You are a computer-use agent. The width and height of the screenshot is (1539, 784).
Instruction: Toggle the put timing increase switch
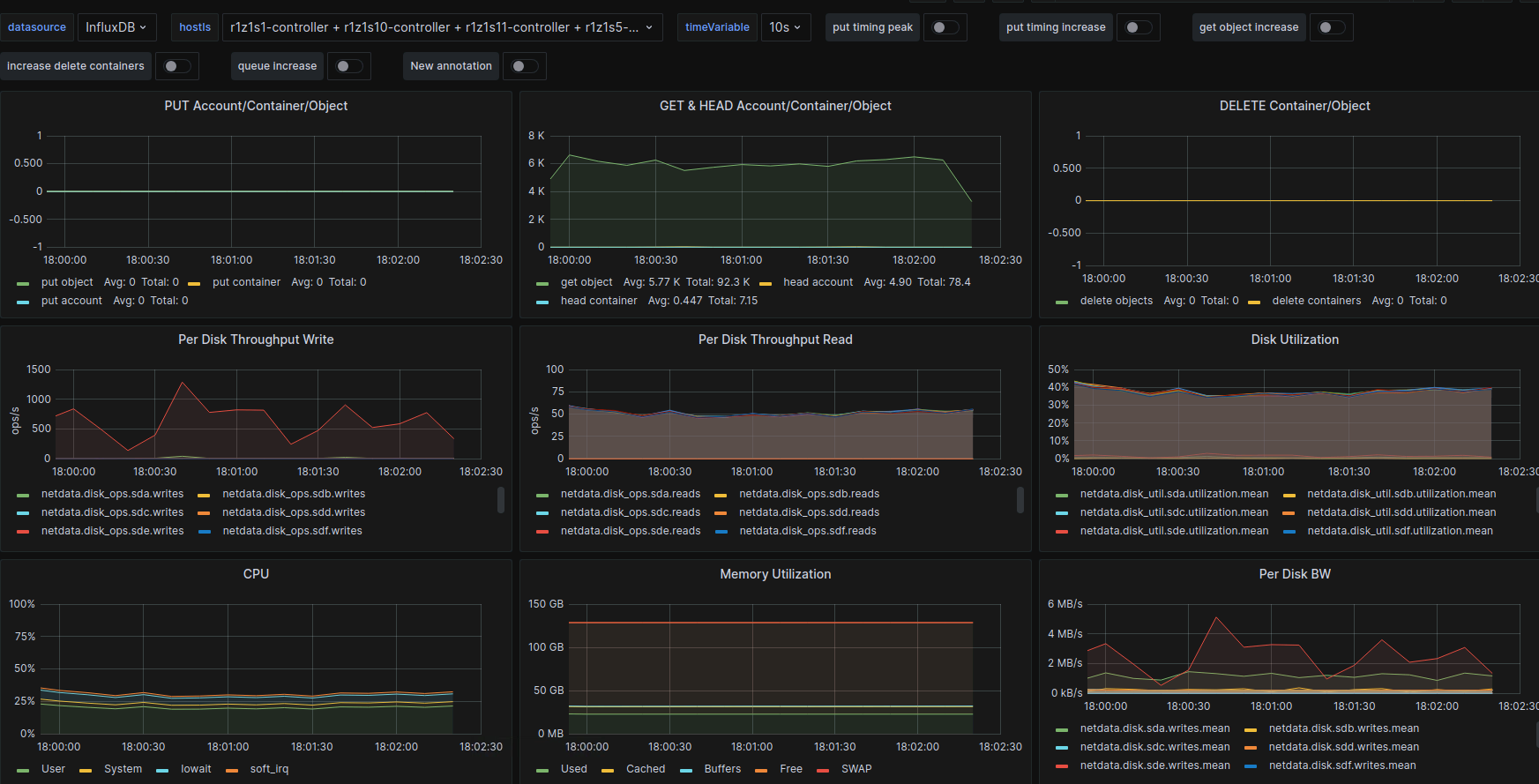1138,27
